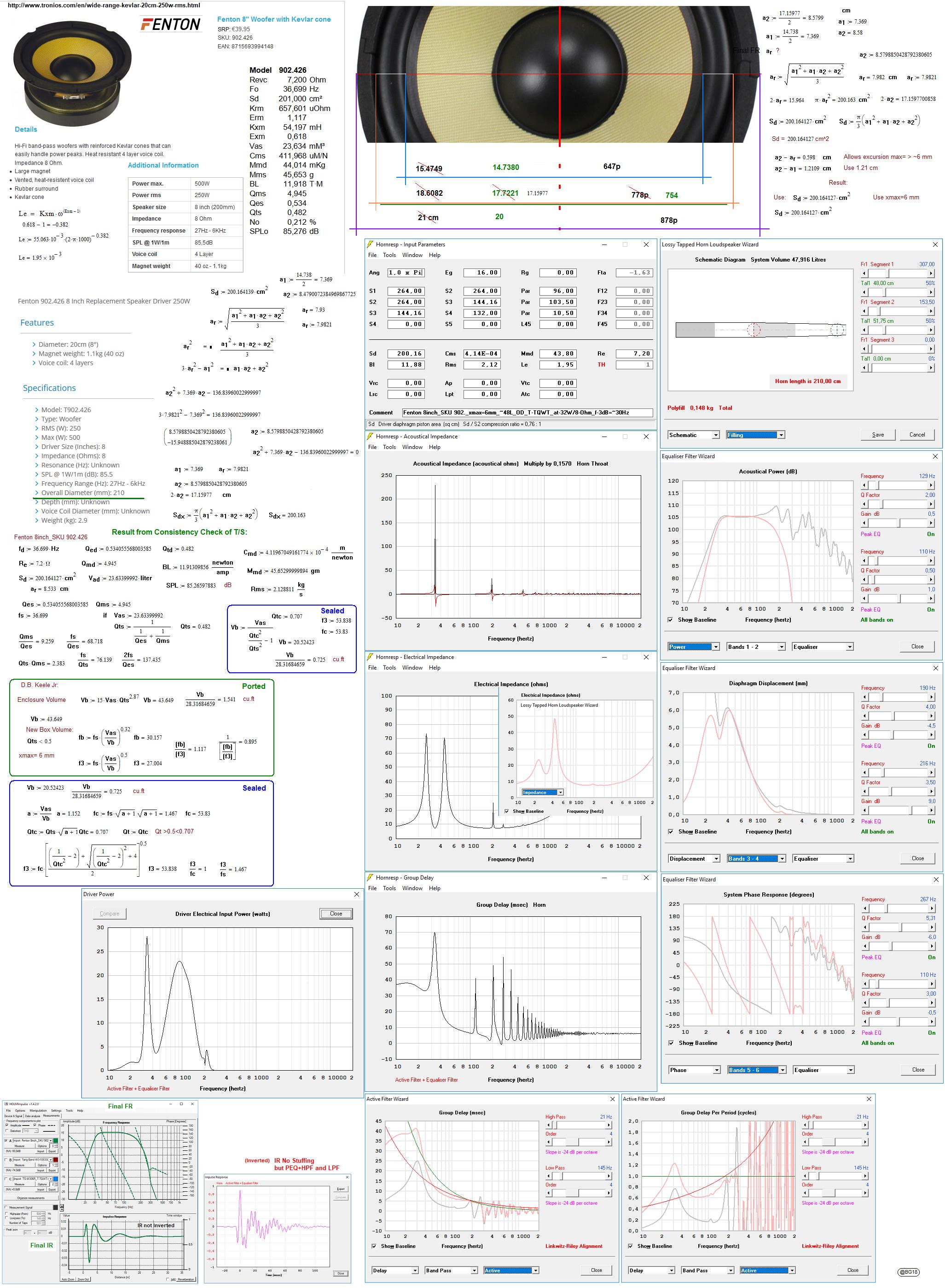
Task: Toggle Show Baseline in Group Delay (msec) wizard
Action: (374, 1246)
